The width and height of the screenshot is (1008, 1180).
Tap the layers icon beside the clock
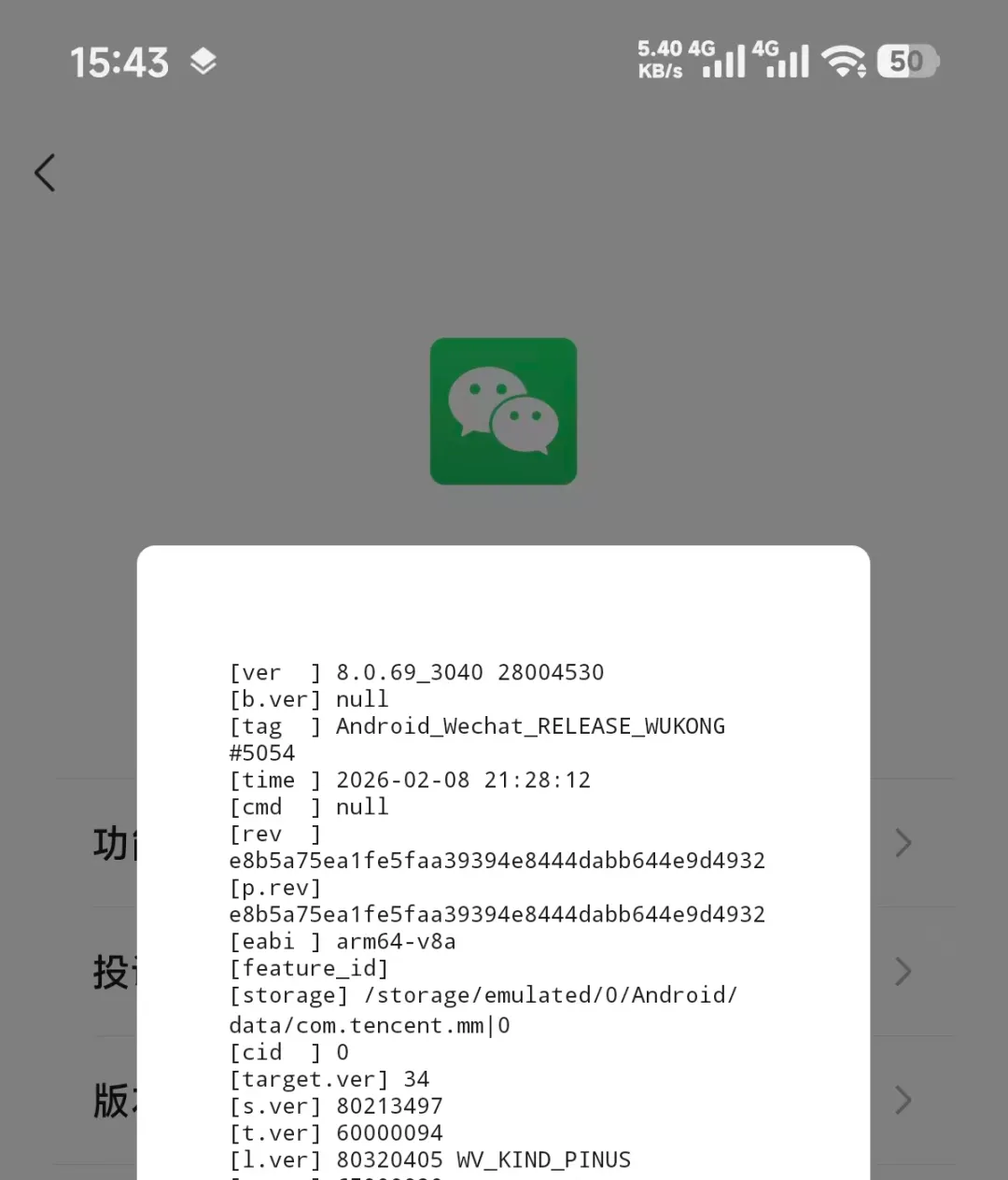203,62
